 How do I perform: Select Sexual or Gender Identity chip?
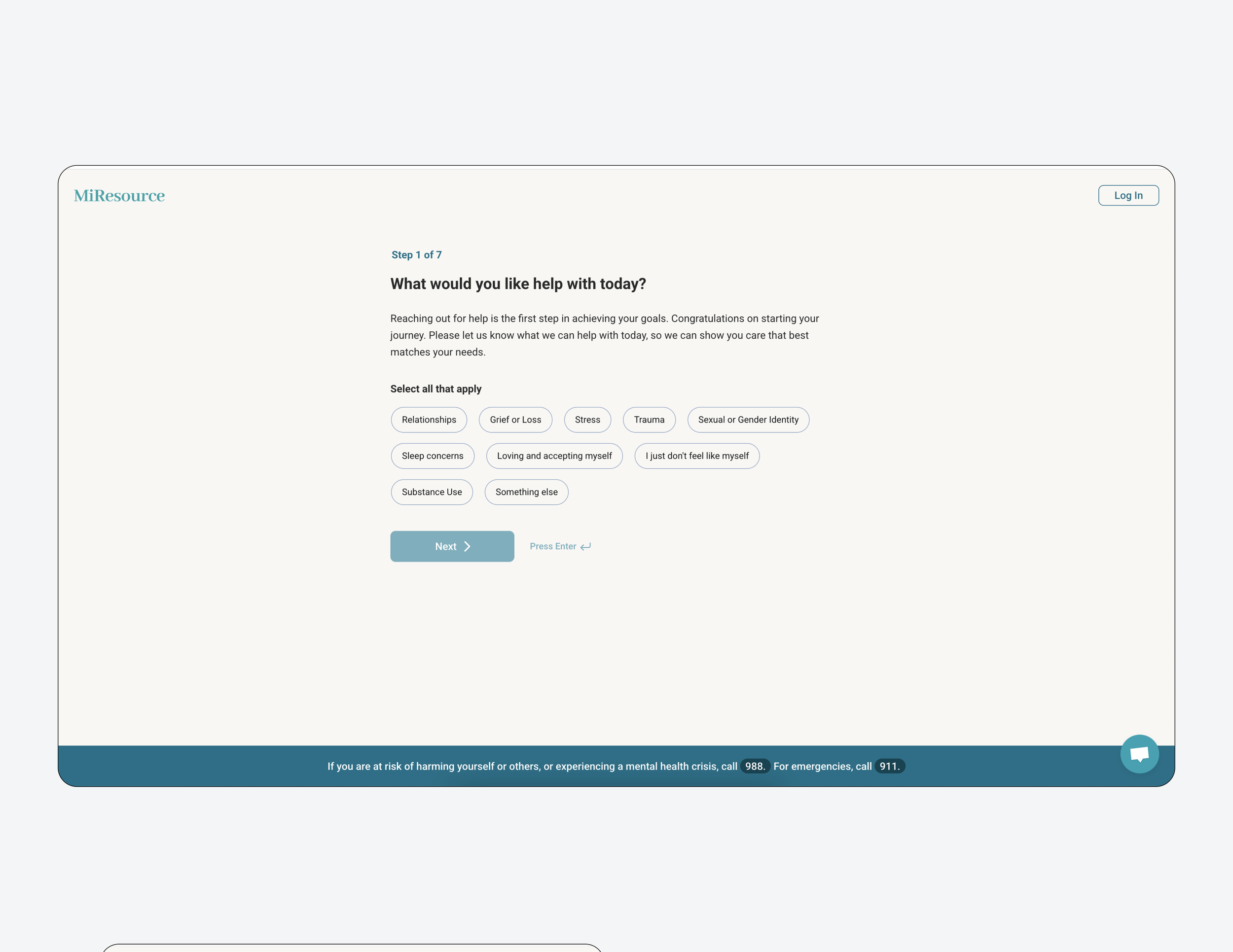(748, 420)
